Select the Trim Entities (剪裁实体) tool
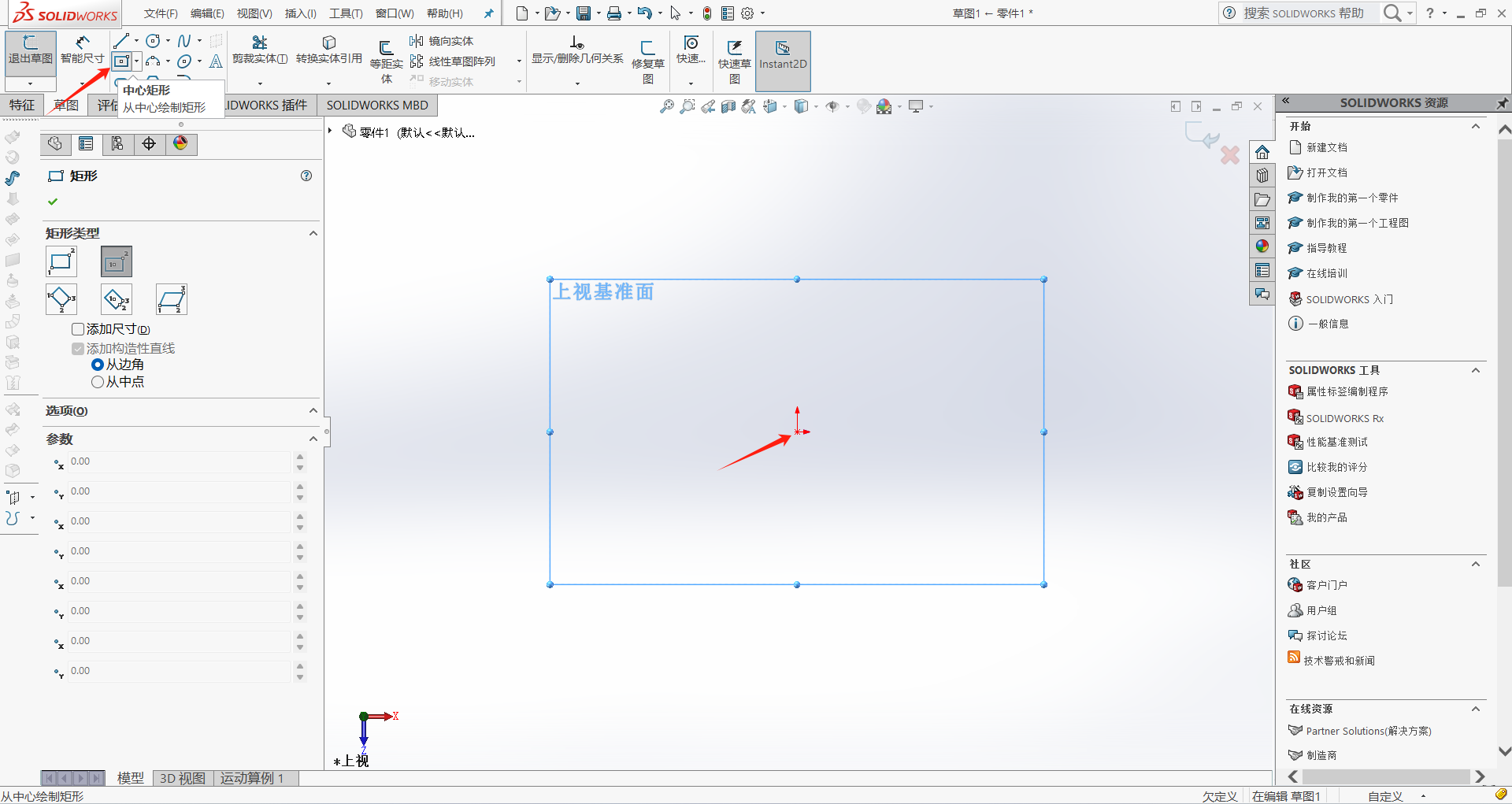This screenshot has height=804, width=1512. [x=260, y=50]
